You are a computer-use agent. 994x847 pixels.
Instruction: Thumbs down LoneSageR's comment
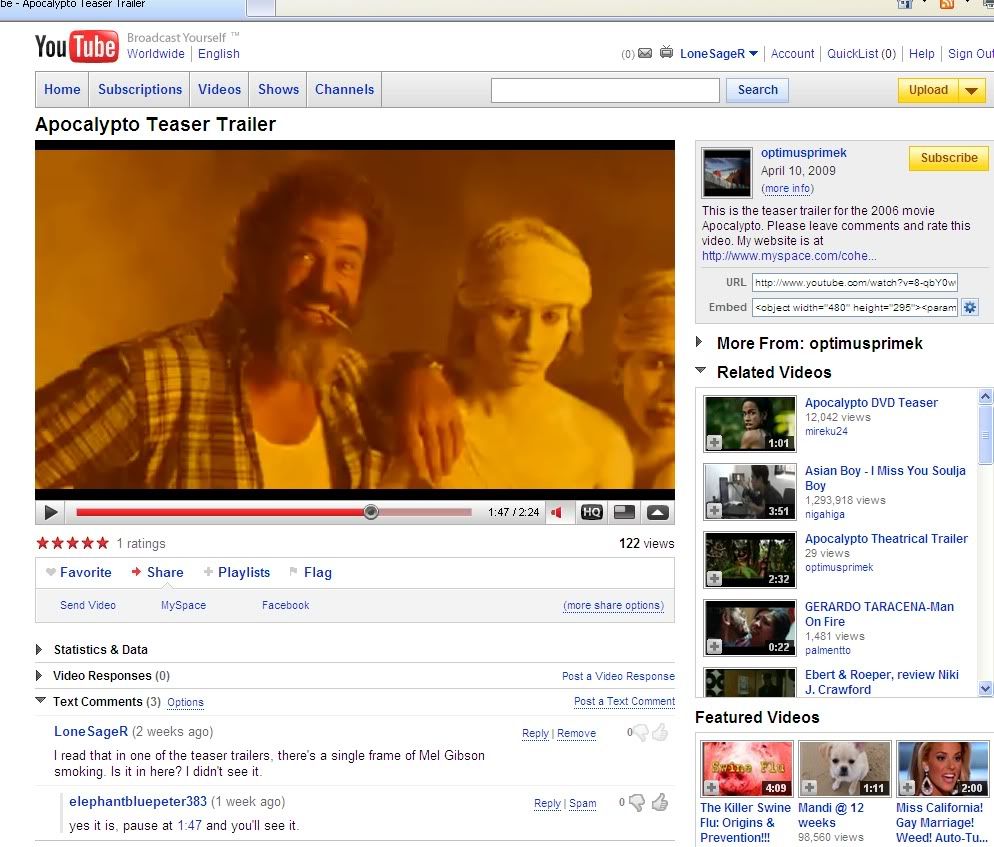pos(638,733)
